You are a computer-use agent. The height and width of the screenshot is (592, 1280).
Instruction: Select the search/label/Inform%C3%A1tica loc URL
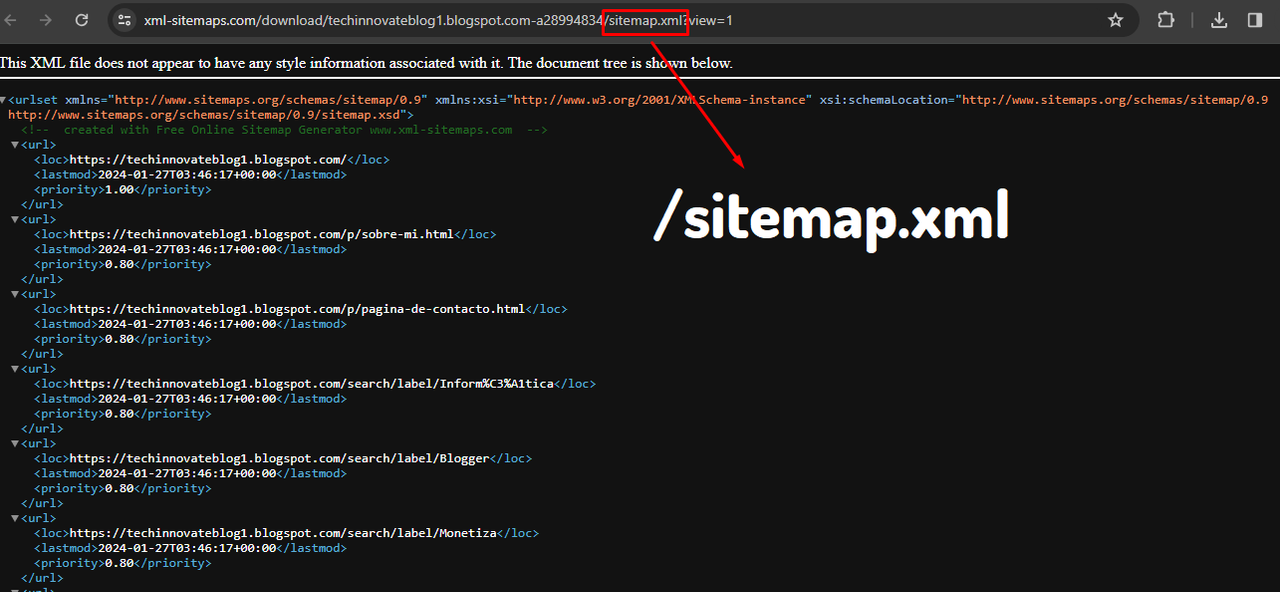(311, 384)
